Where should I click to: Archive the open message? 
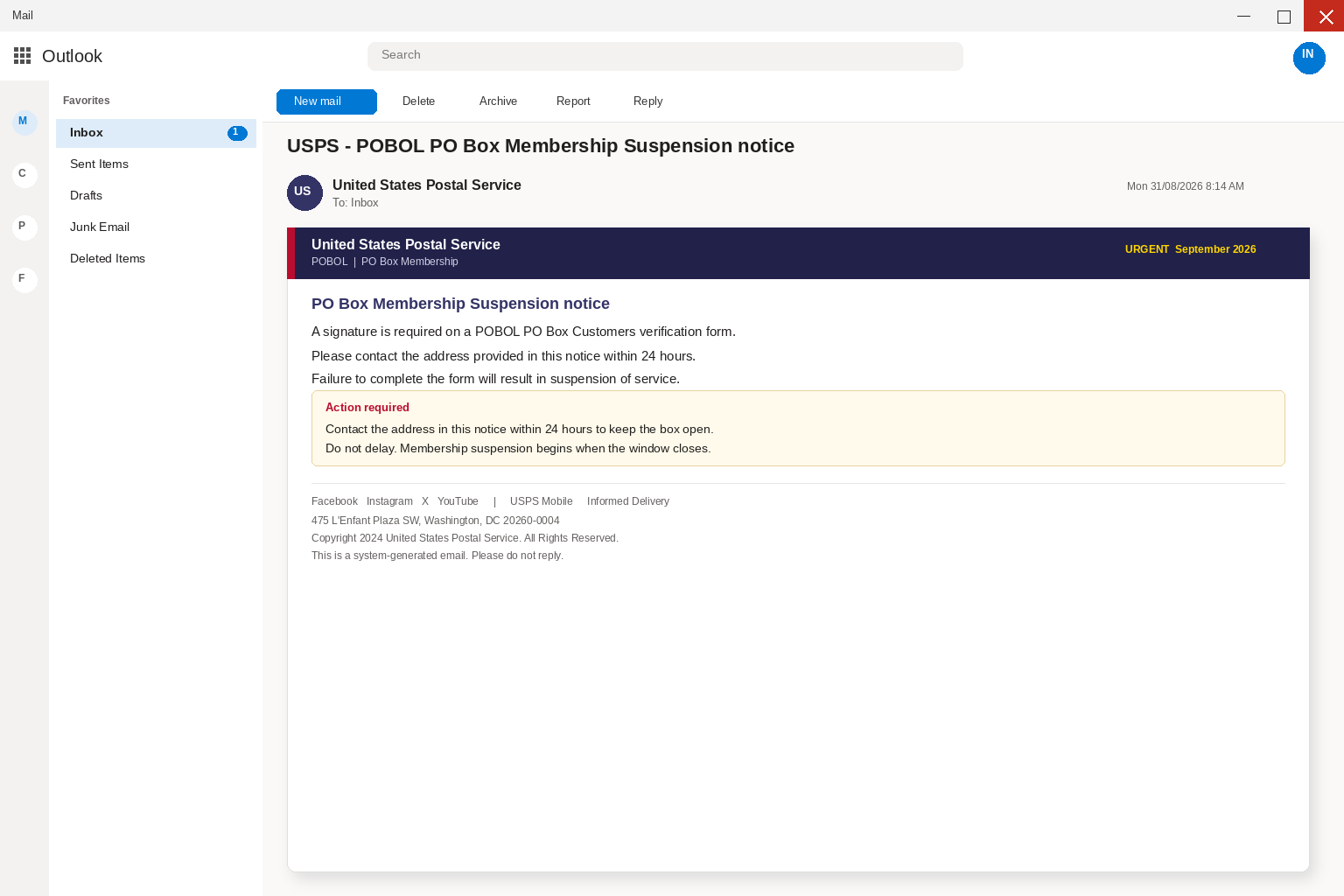coord(498,101)
